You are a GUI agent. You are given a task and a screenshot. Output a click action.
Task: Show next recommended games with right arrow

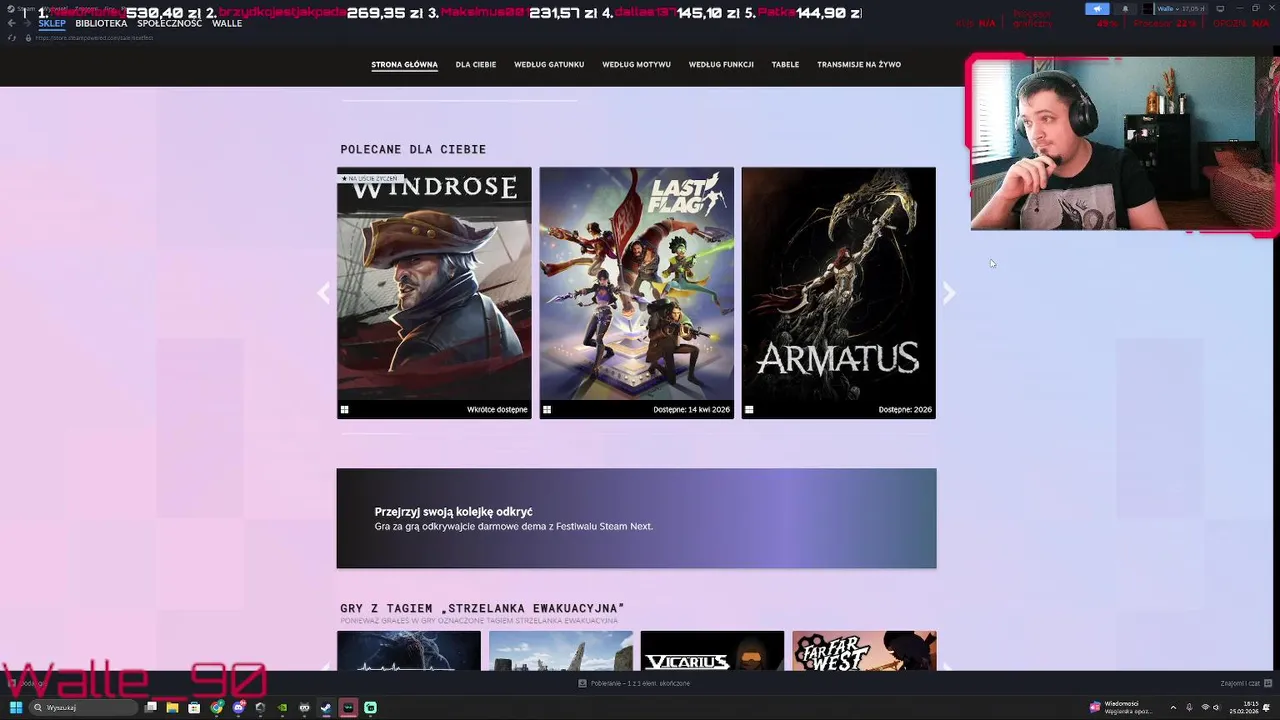coord(949,293)
